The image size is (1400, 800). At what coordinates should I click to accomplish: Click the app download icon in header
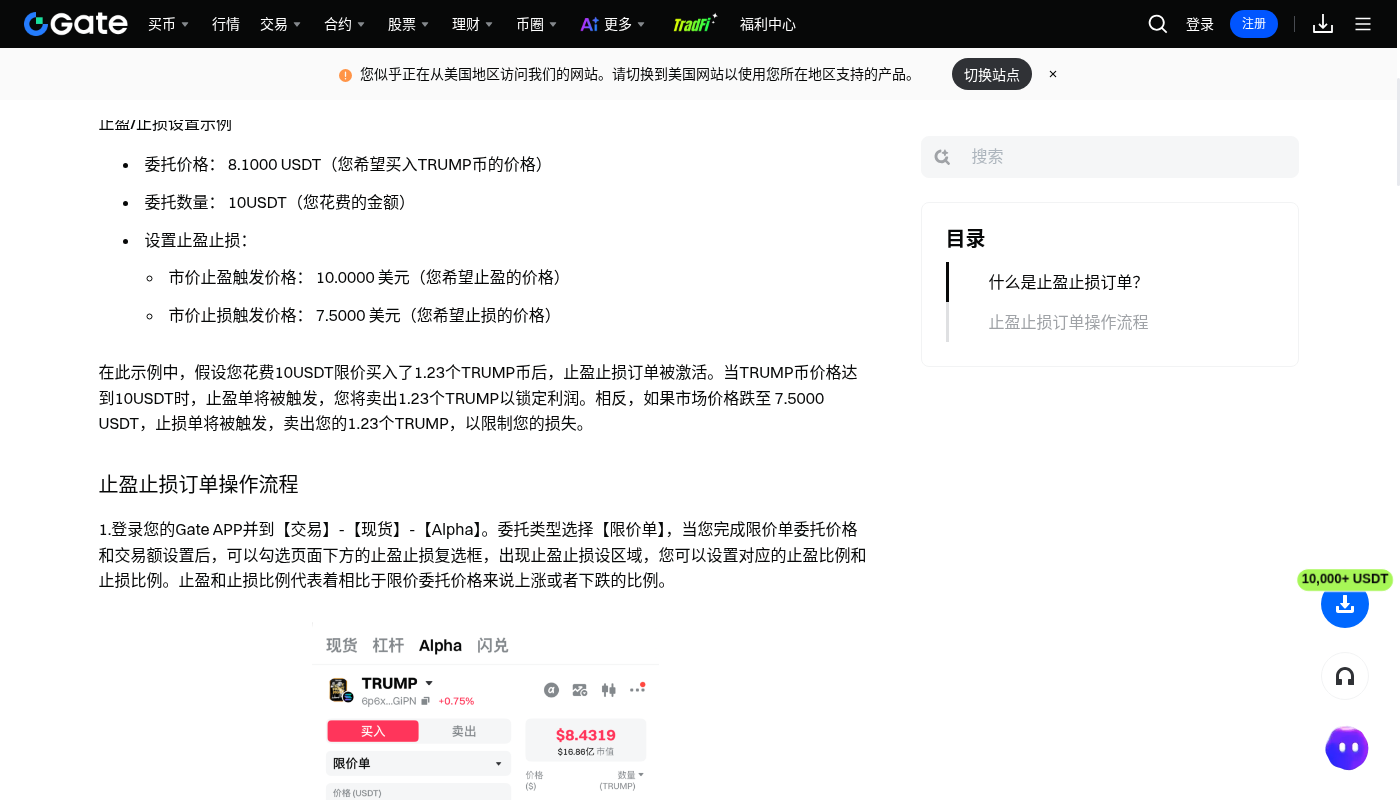coord(1323,24)
